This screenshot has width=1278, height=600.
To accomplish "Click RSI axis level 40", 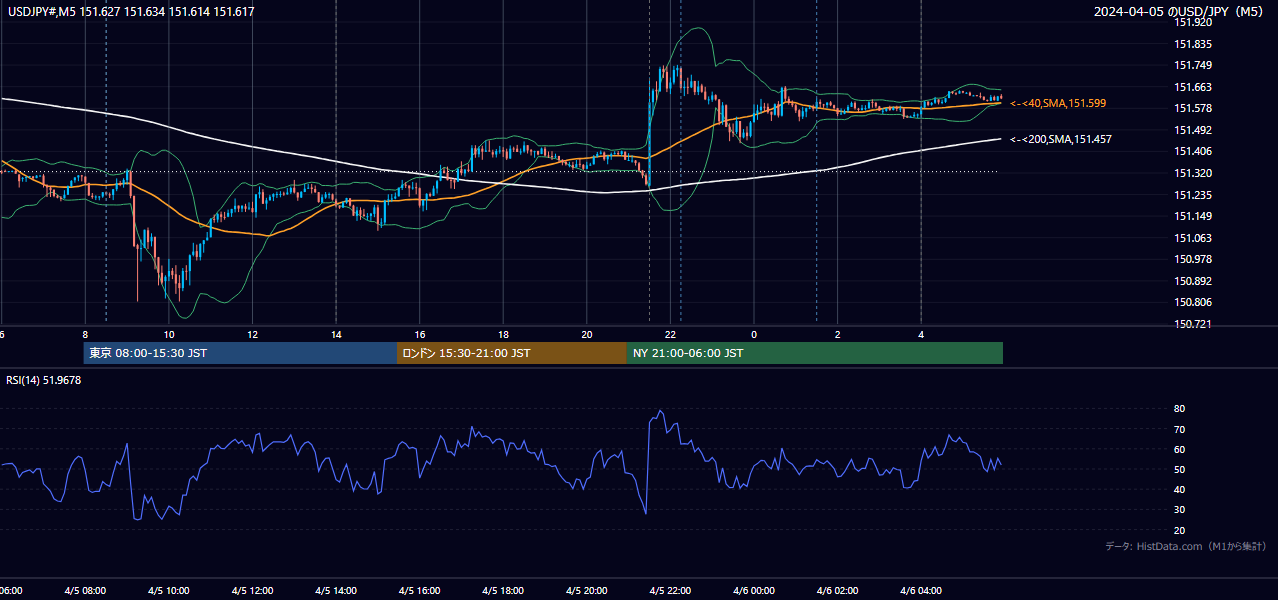I will tap(1179, 489).
